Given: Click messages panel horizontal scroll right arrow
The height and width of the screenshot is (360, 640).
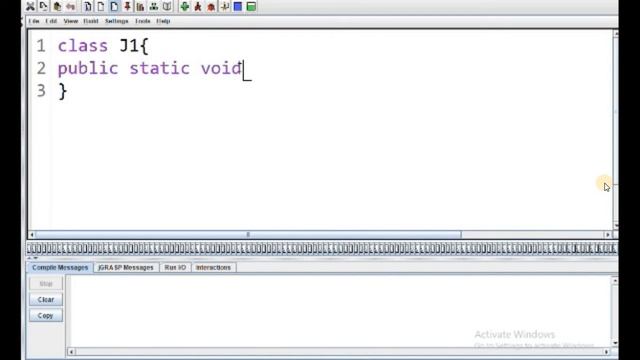Looking at the screenshot, I should point(607,351).
